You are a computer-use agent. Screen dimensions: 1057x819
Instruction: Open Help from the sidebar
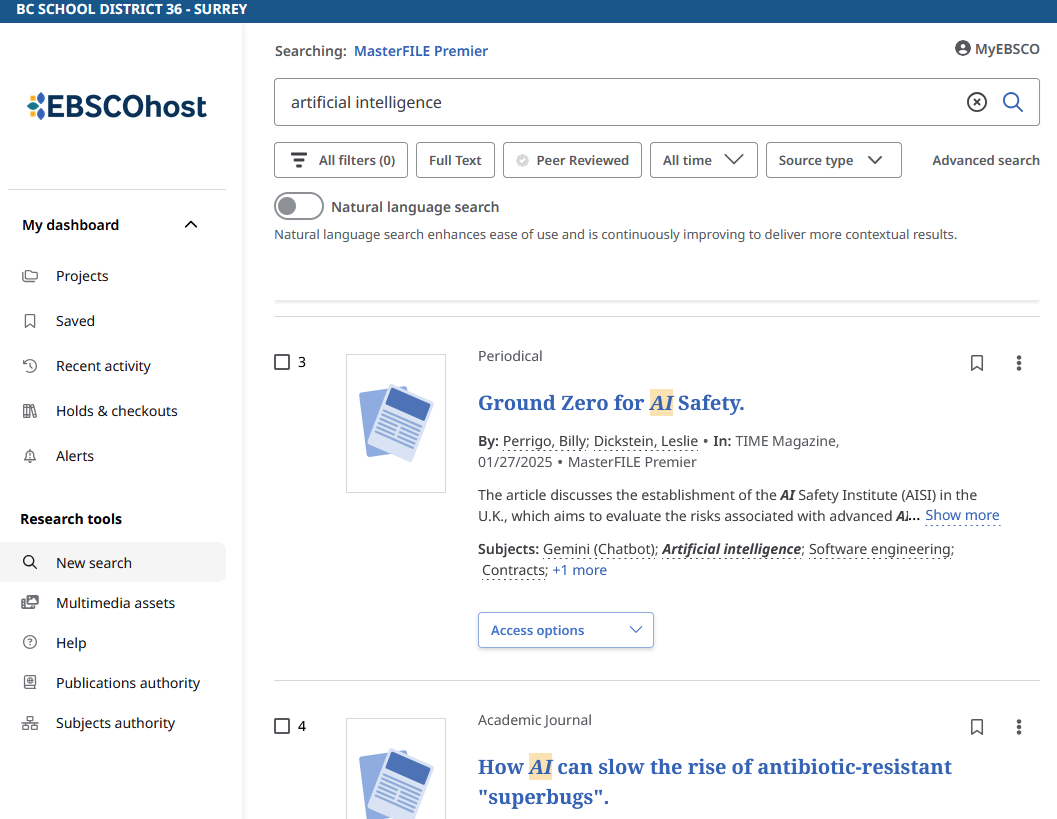[x=71, y=643]
